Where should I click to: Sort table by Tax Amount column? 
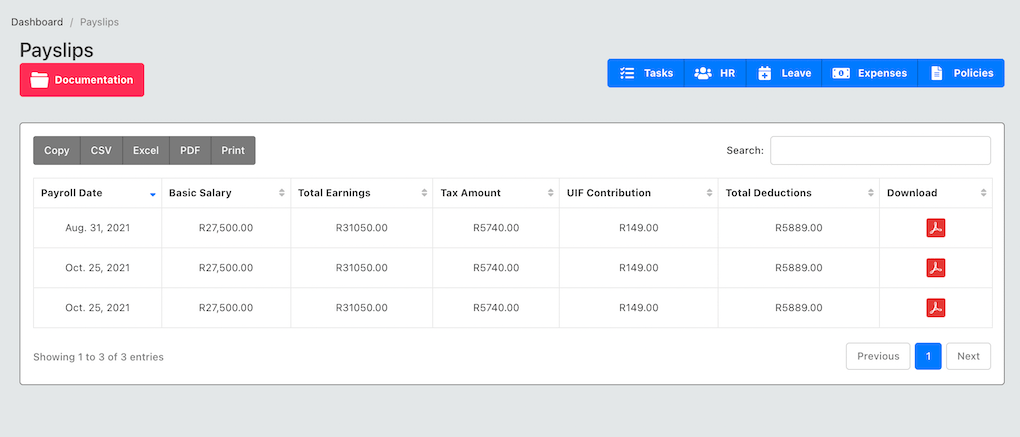coord(496,193)
